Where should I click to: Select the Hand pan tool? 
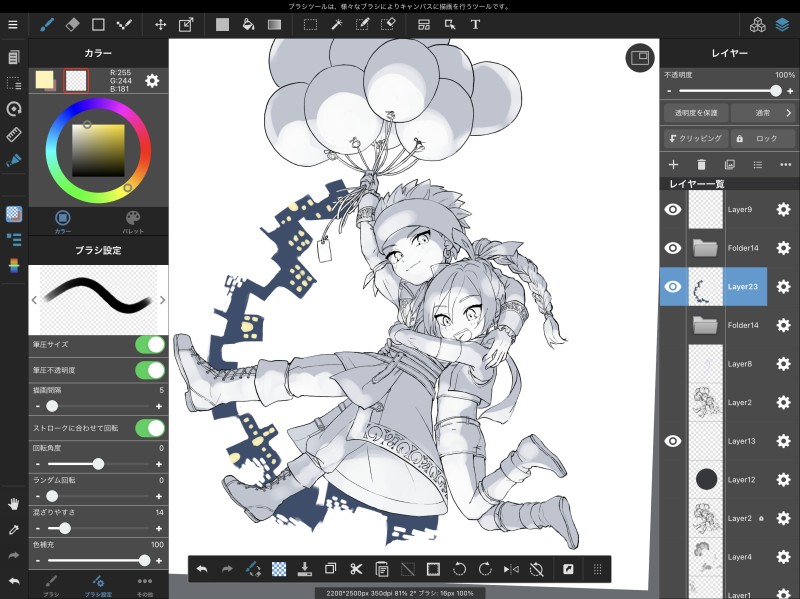click(14, 504)
